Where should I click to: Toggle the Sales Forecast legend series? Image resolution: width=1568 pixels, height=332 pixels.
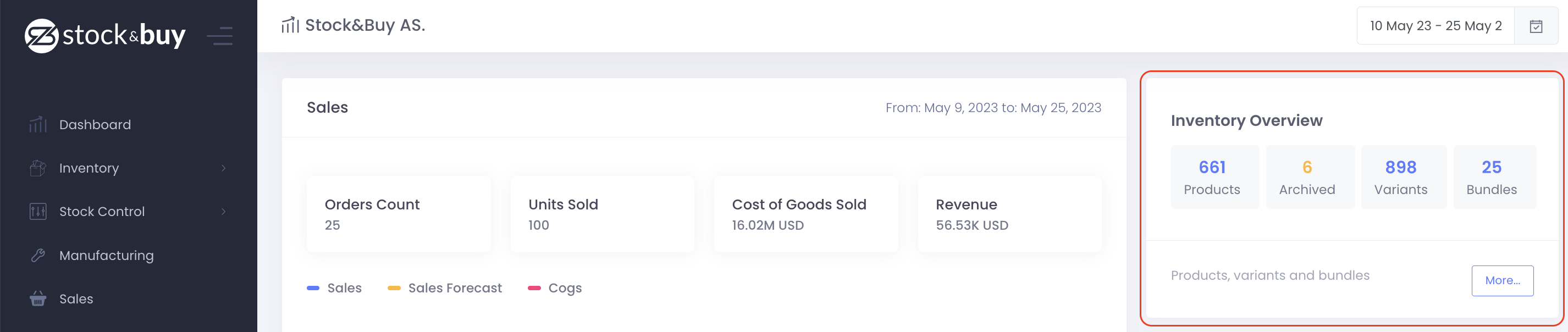[x=445, y=288]
